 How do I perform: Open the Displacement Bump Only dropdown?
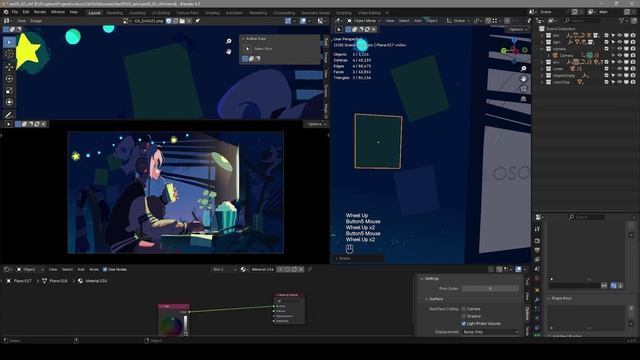(491, 332)
